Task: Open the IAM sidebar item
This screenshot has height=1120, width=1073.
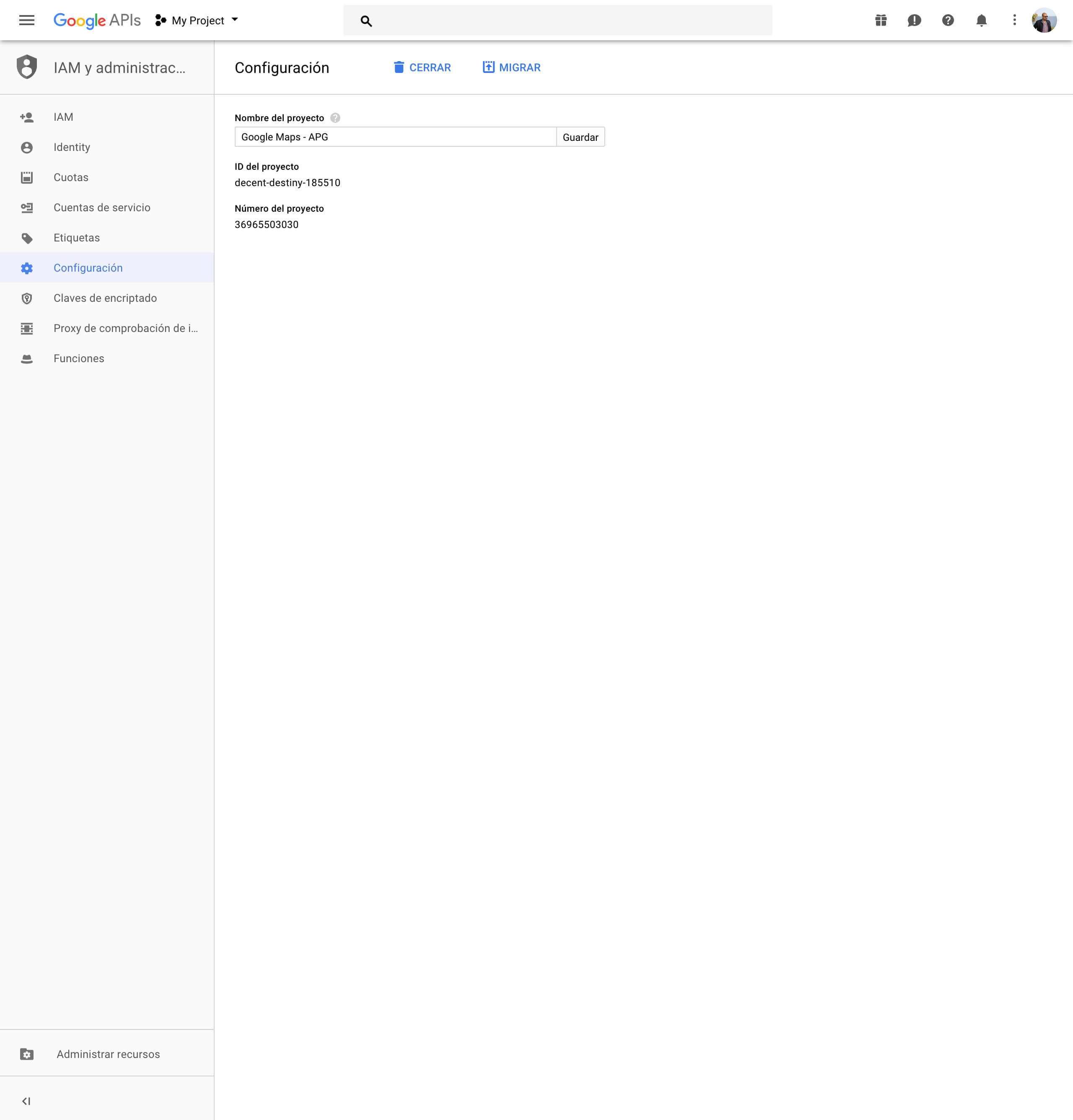Action: [x=63, y=117]
